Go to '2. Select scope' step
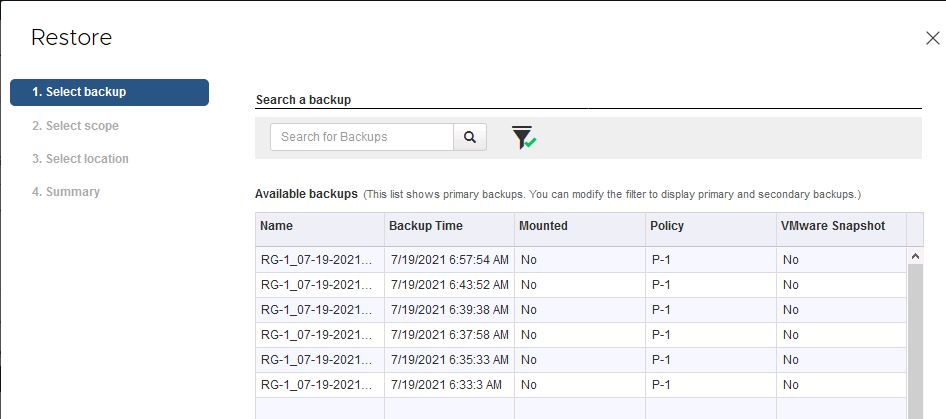 pyautogui.click(x=75, y=126)
